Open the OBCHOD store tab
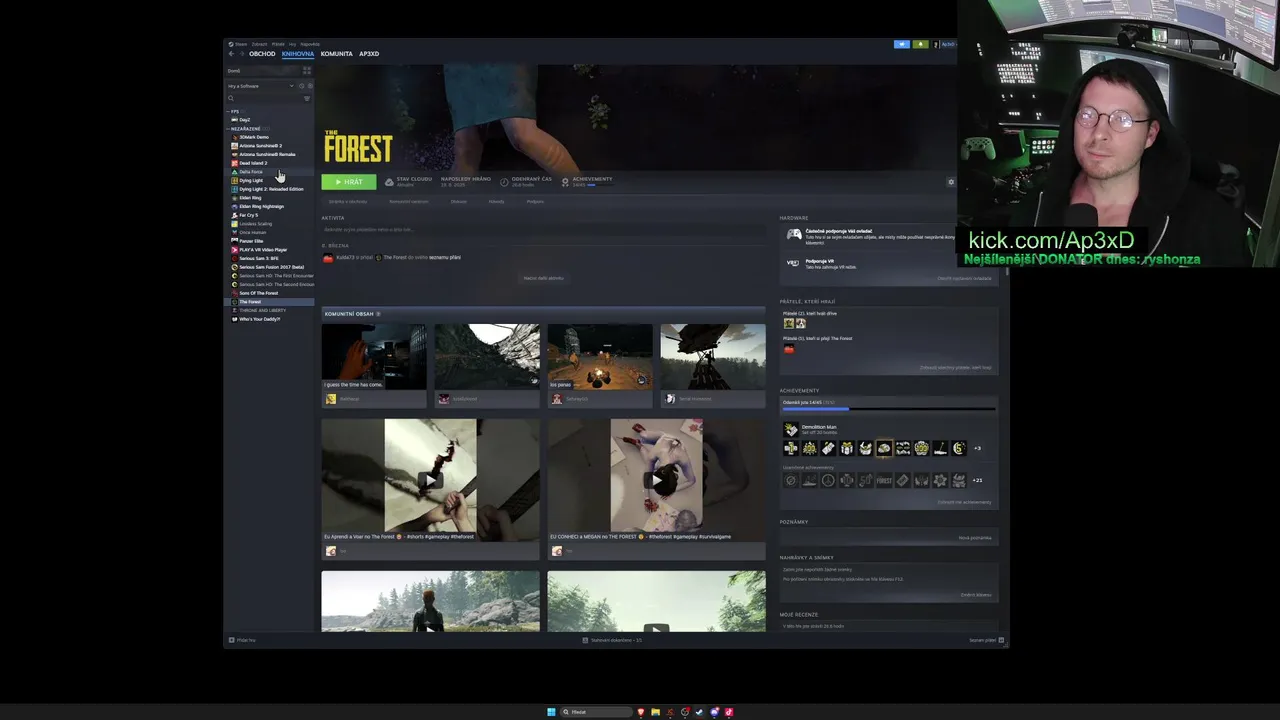This screenshot has height=720, width=1280. tap(262, 54)
